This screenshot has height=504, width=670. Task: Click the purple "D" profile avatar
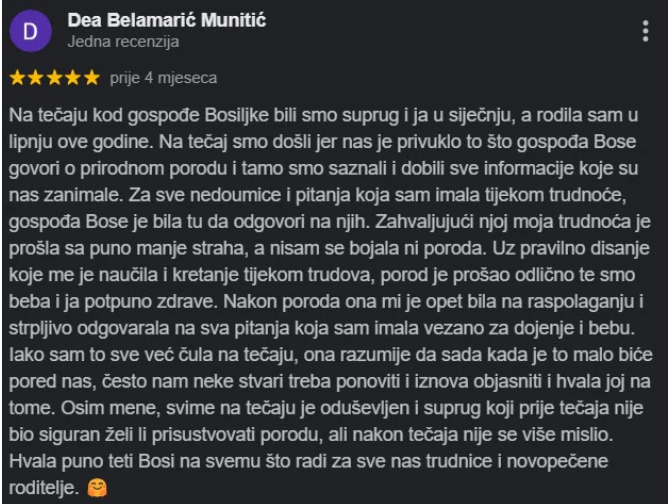tap(30, 31)
